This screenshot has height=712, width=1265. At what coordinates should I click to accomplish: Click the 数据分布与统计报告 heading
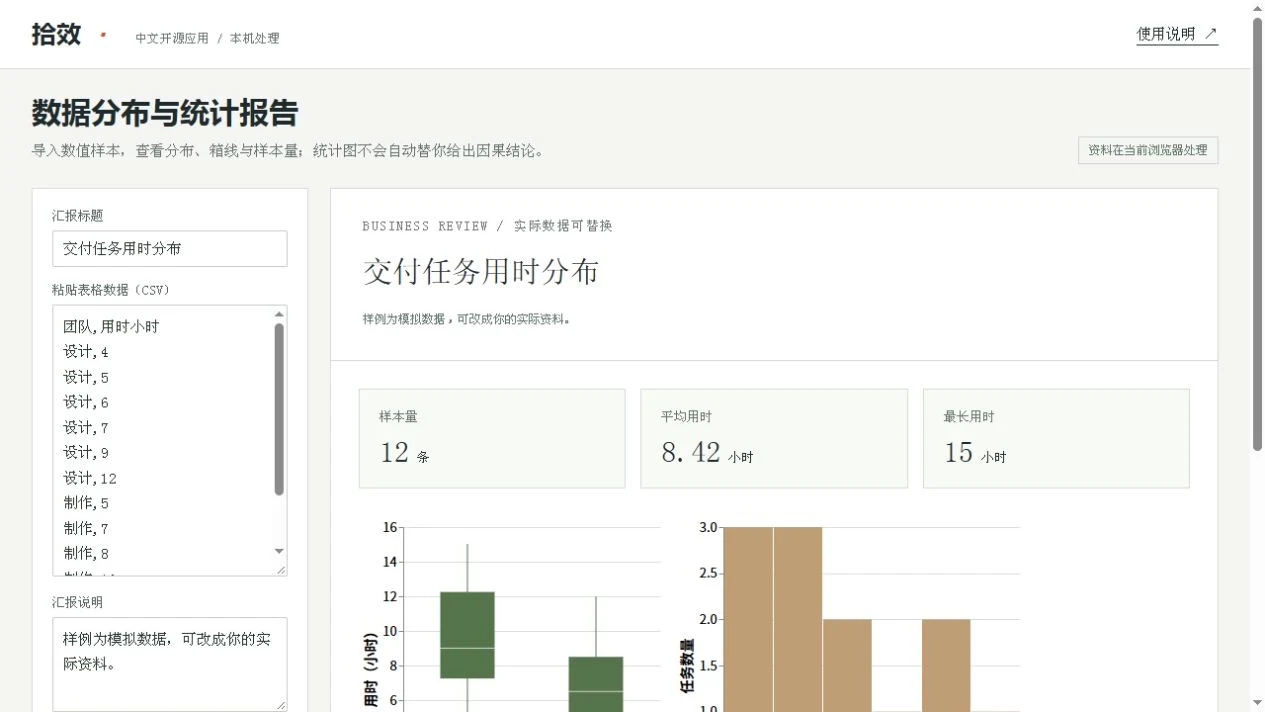[165, 113]
